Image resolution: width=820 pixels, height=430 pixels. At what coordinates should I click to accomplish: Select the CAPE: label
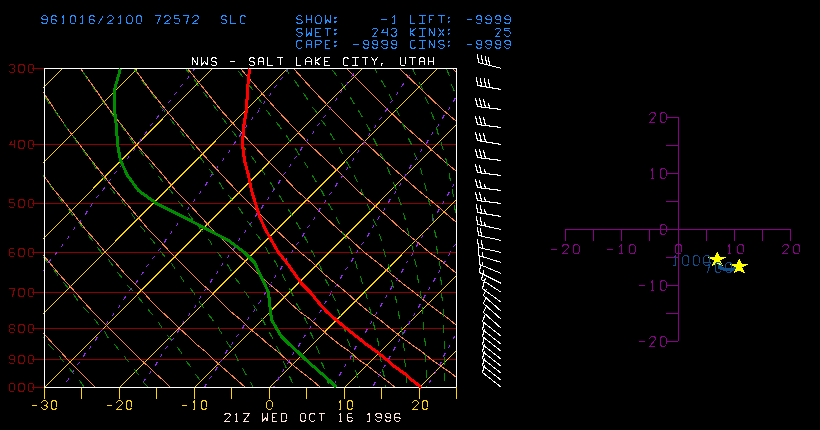(x=317, y=44)
